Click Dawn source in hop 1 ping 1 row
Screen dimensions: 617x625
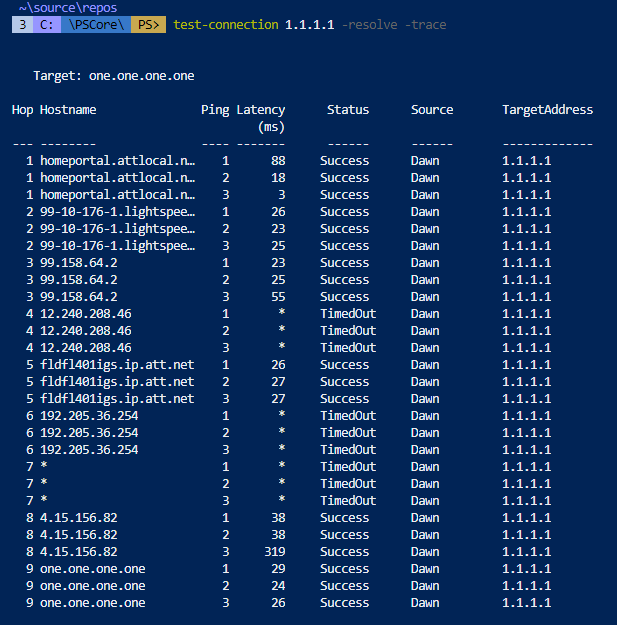coord(425,161)
